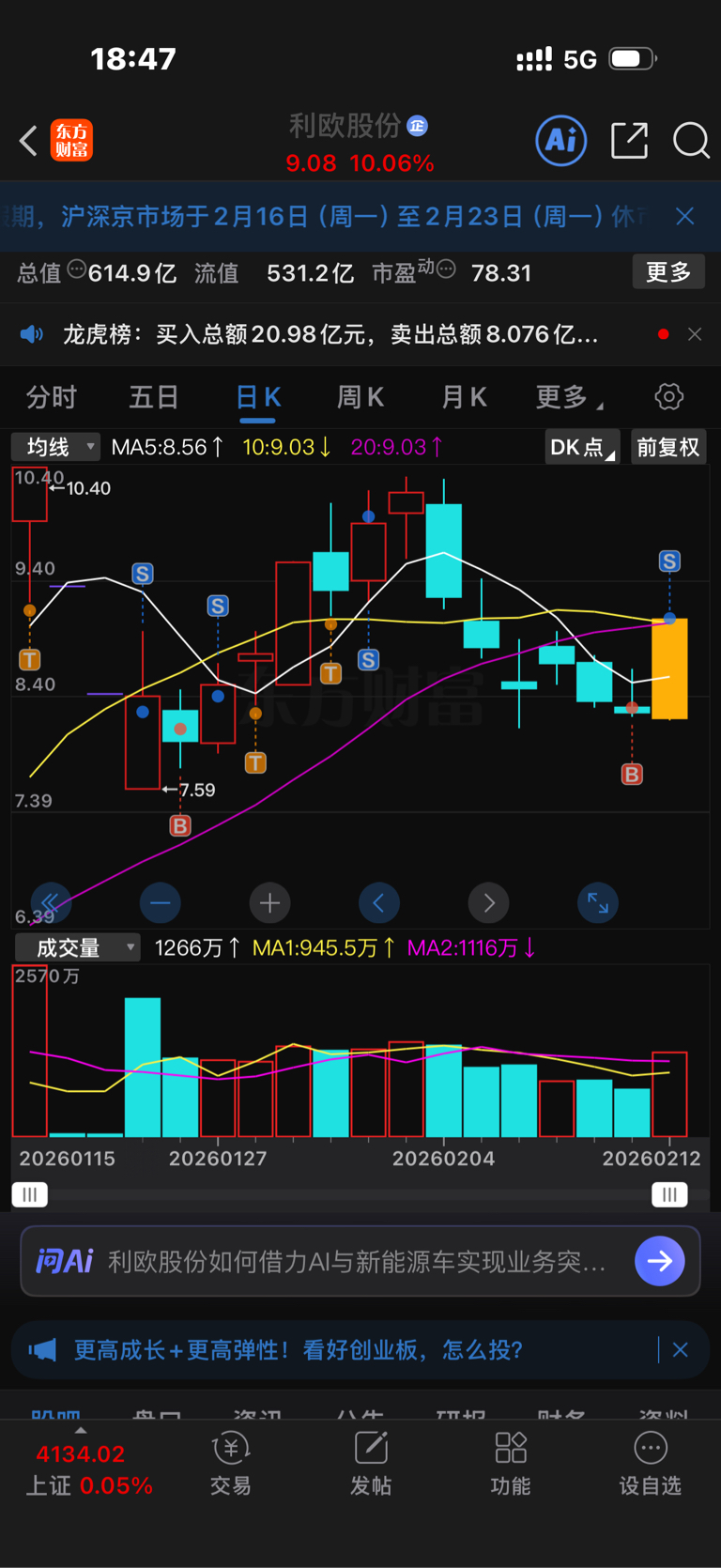Select the 月K tab
The image size is (721, 1568).
464,397
